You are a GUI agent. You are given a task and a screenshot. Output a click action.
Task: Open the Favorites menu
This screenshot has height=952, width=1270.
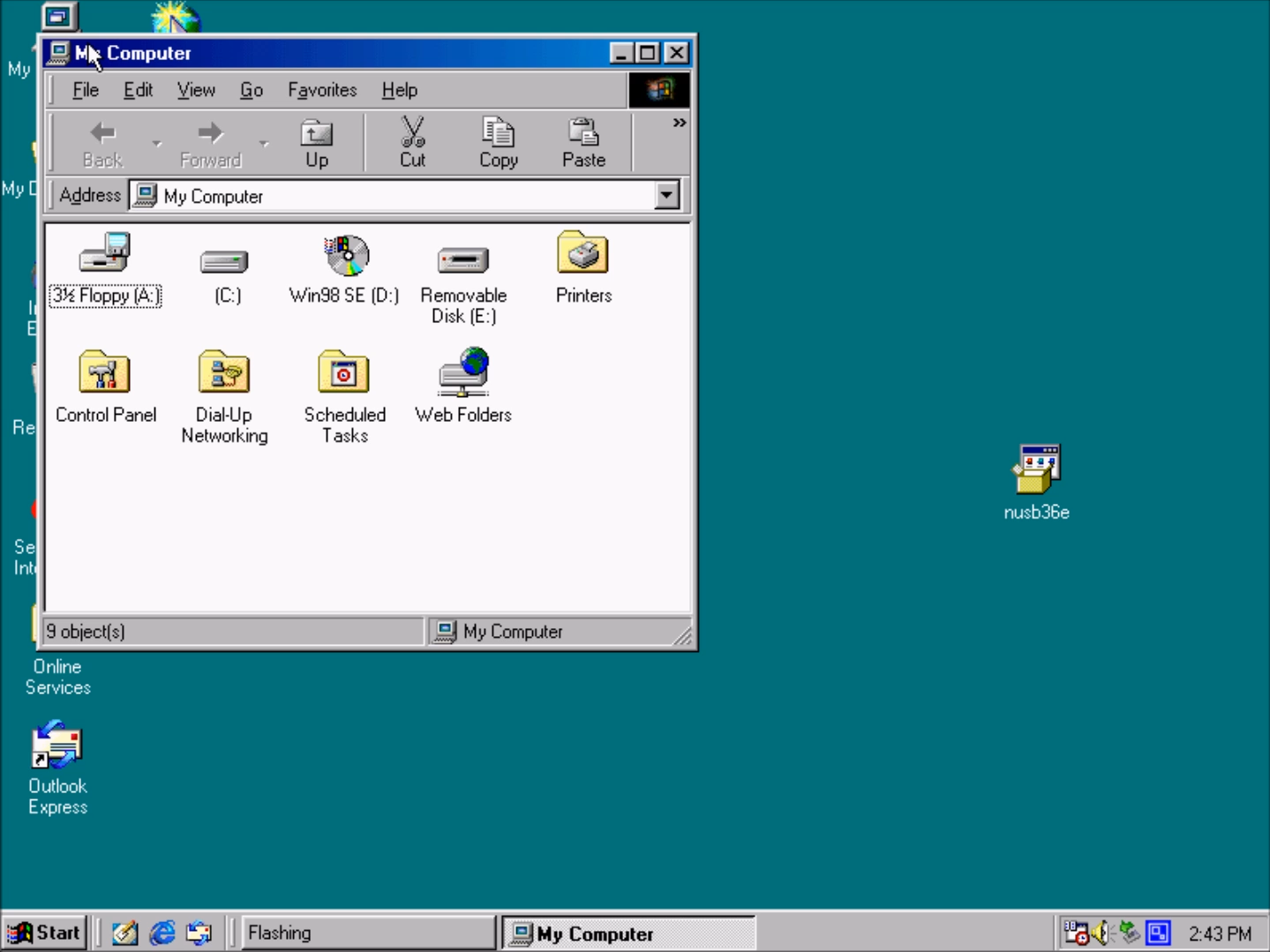pyautogui.click(x=321, y=89)
